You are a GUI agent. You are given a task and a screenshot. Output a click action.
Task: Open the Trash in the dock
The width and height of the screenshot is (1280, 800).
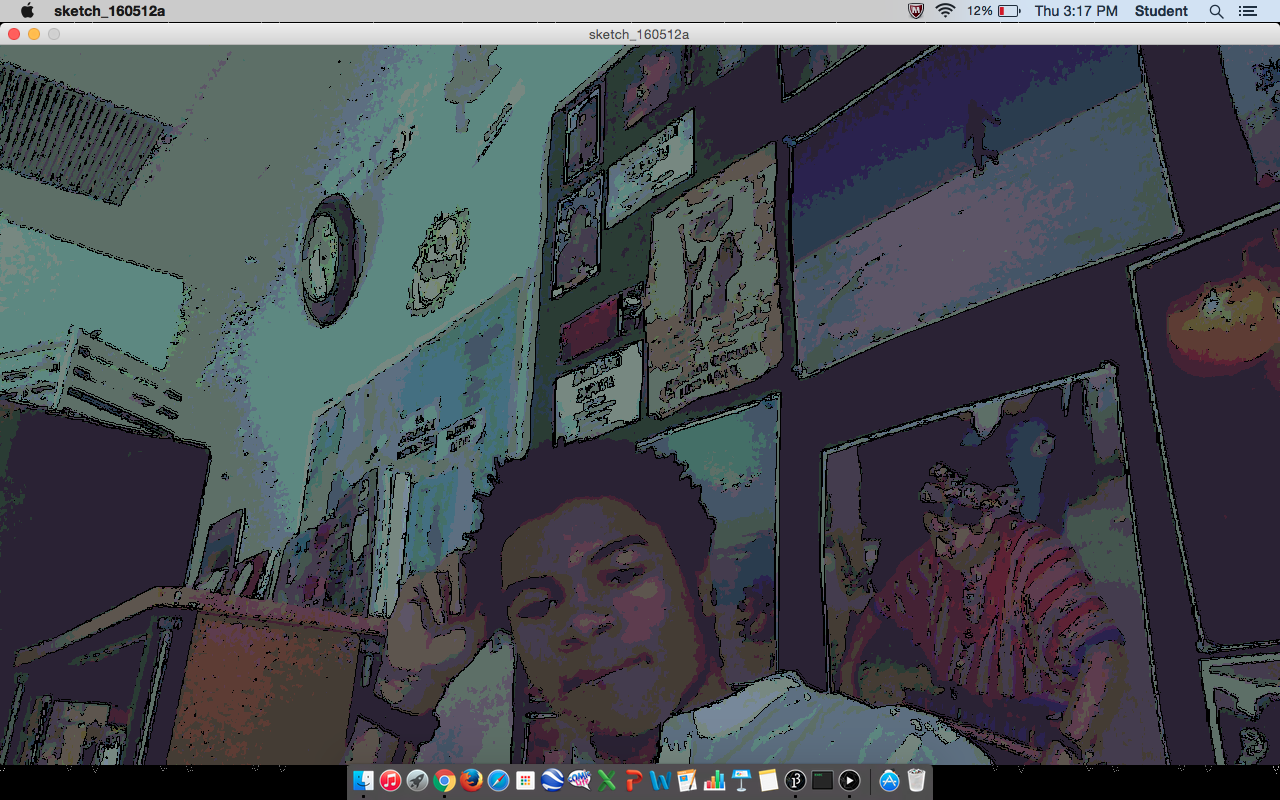pyautogui.click(x=916, y=781)
